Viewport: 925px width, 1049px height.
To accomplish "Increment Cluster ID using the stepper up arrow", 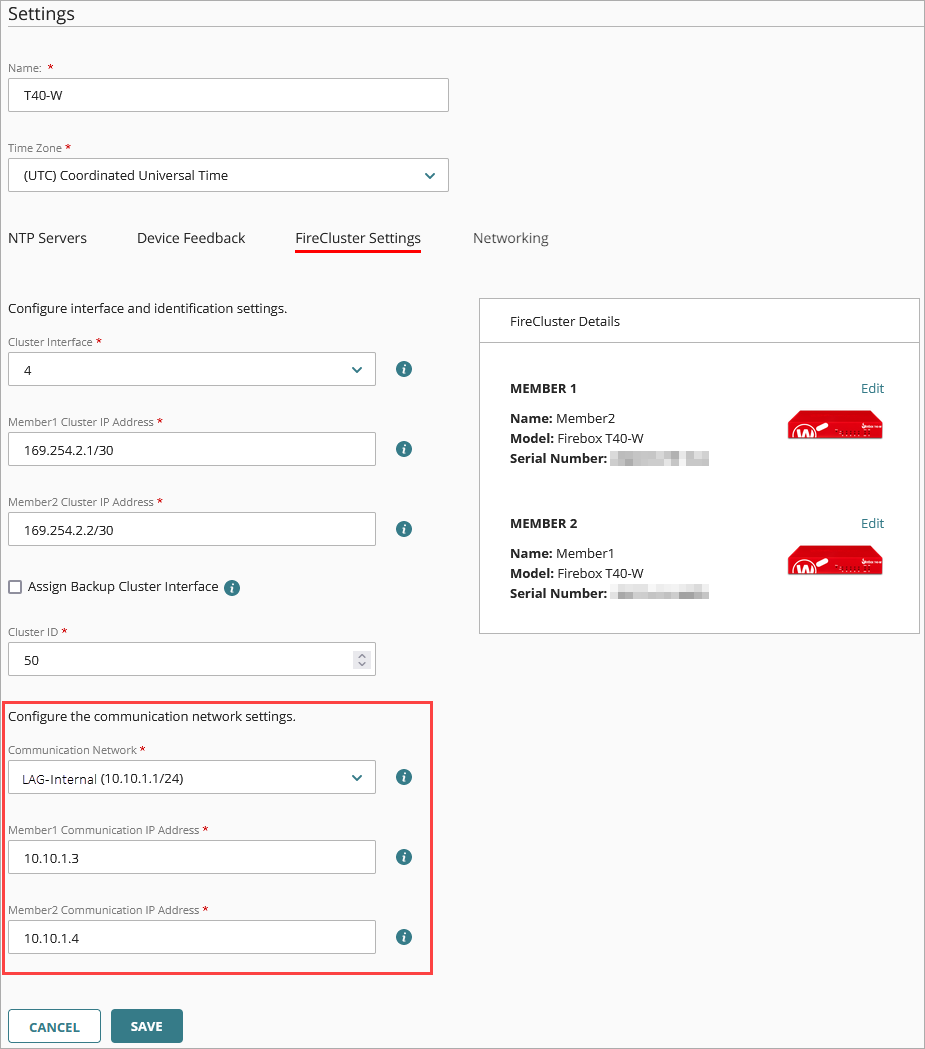I will point(362,654).
